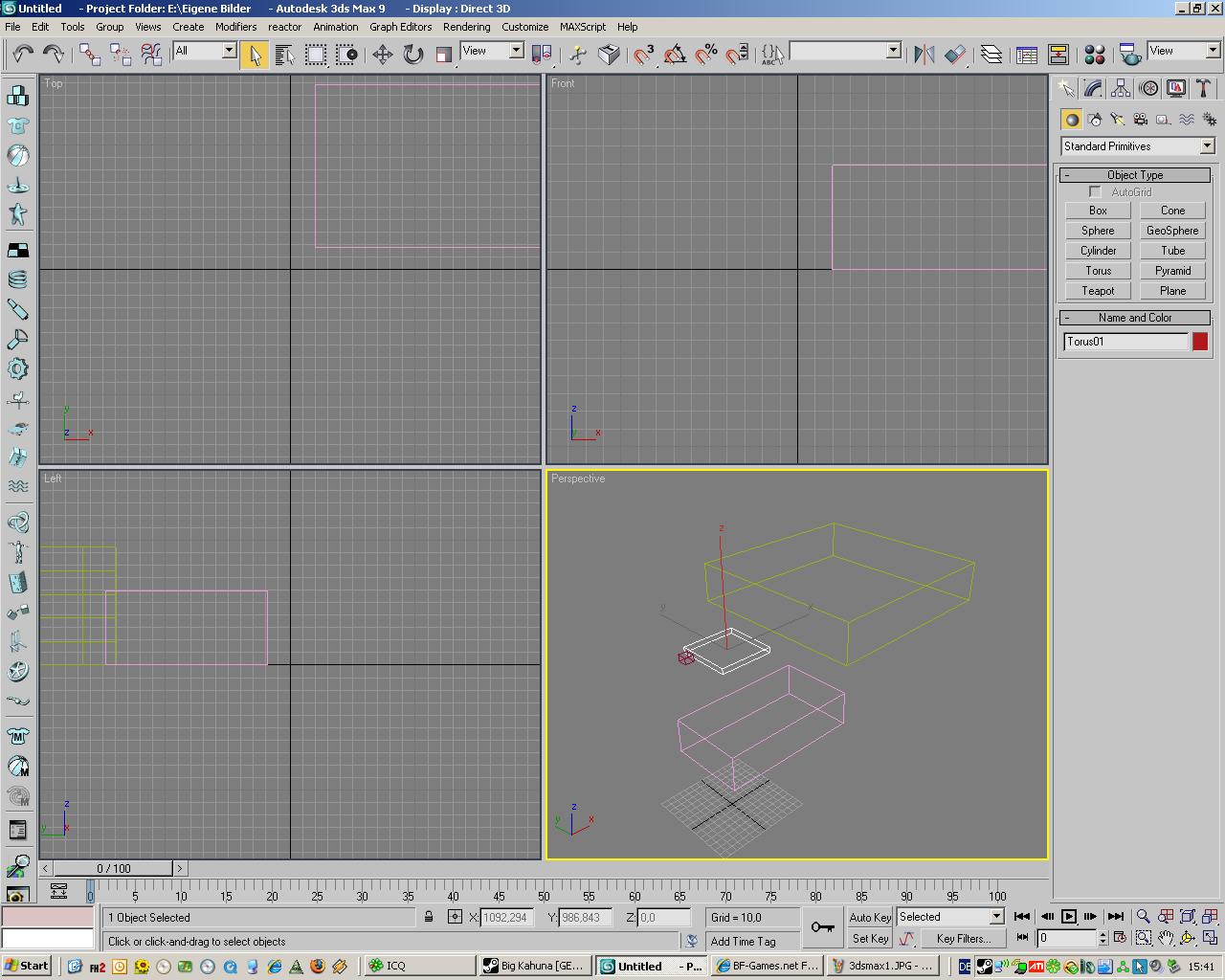Collapse the Object Type rollout

coord(1134,175)
